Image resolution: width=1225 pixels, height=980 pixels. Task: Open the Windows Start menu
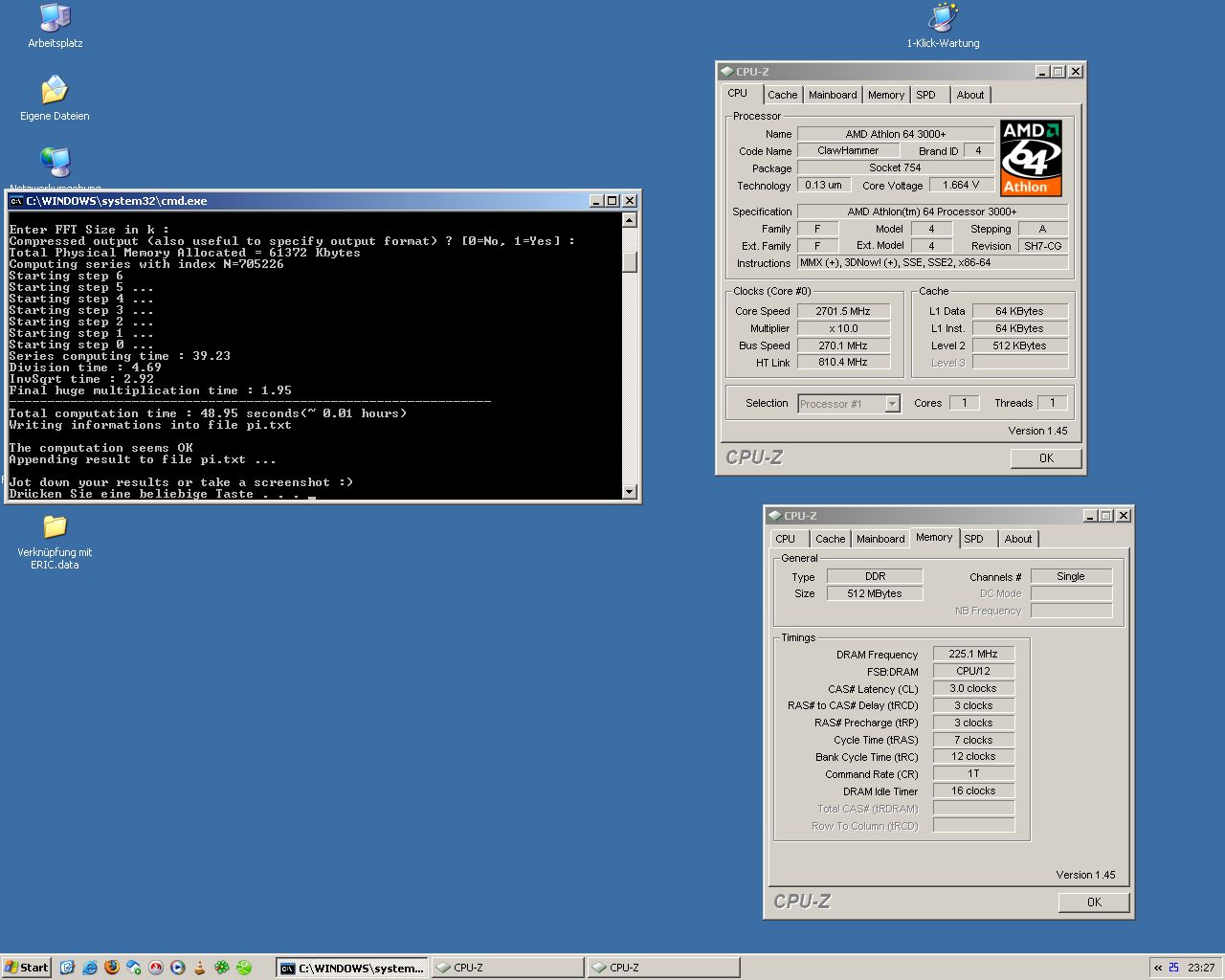point(27,968)
